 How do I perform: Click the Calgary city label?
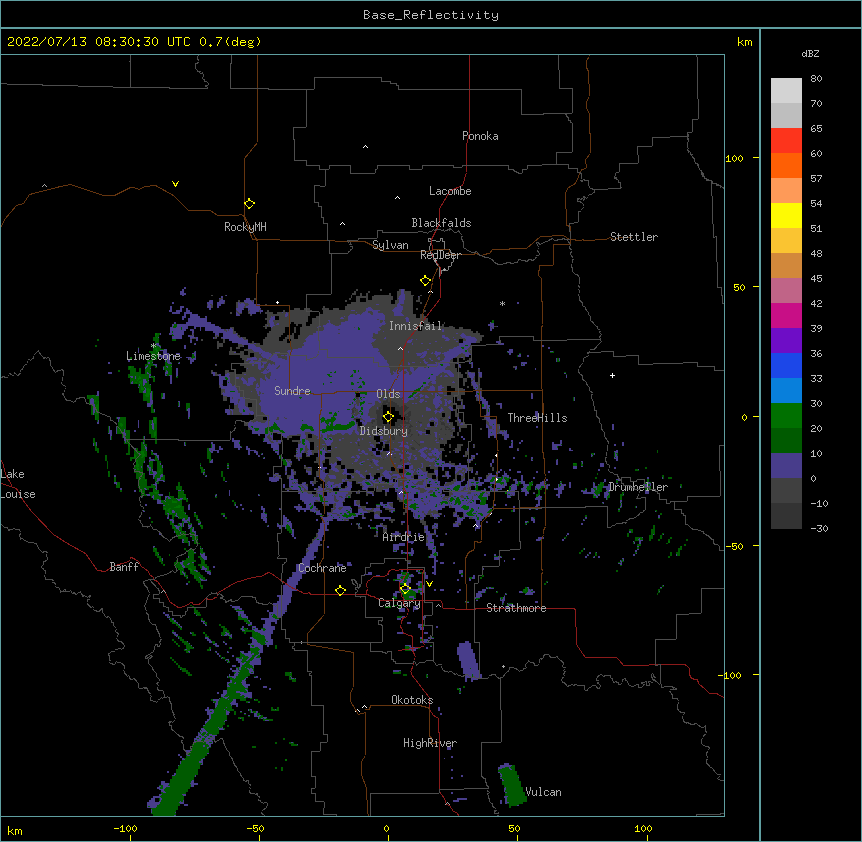(400, 603)
